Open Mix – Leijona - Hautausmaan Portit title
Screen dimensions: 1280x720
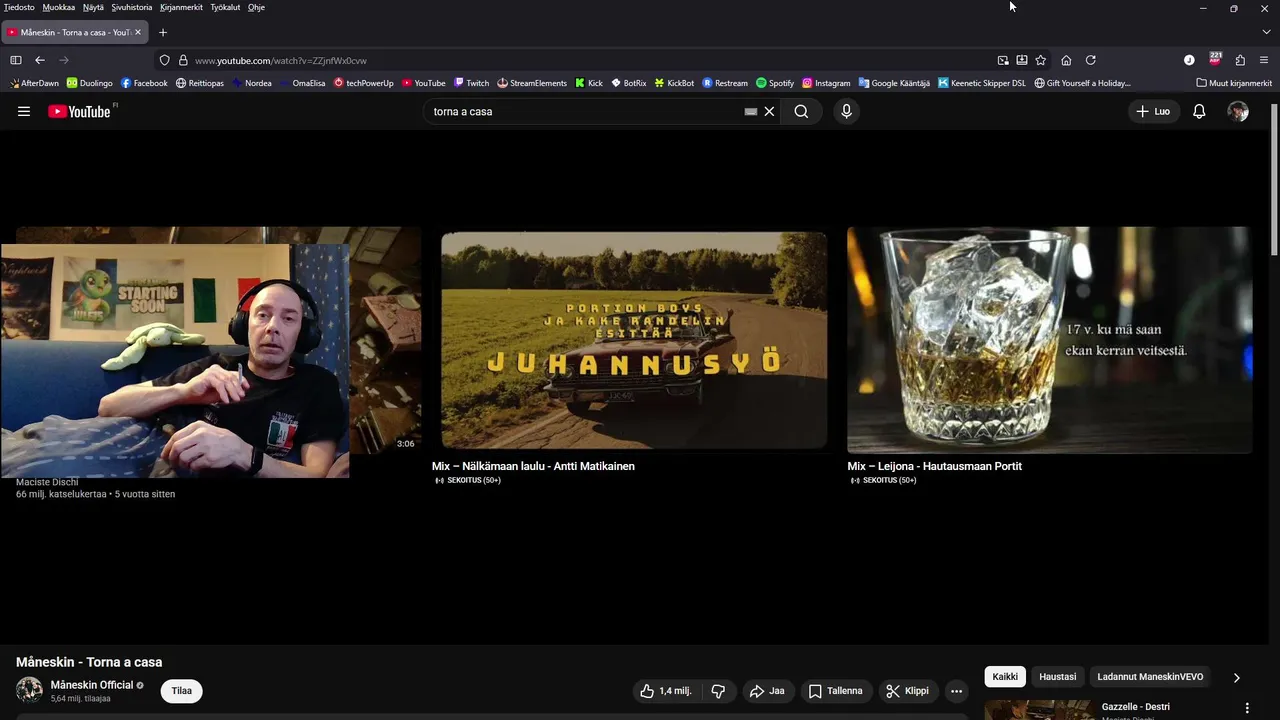click(934, 466)
